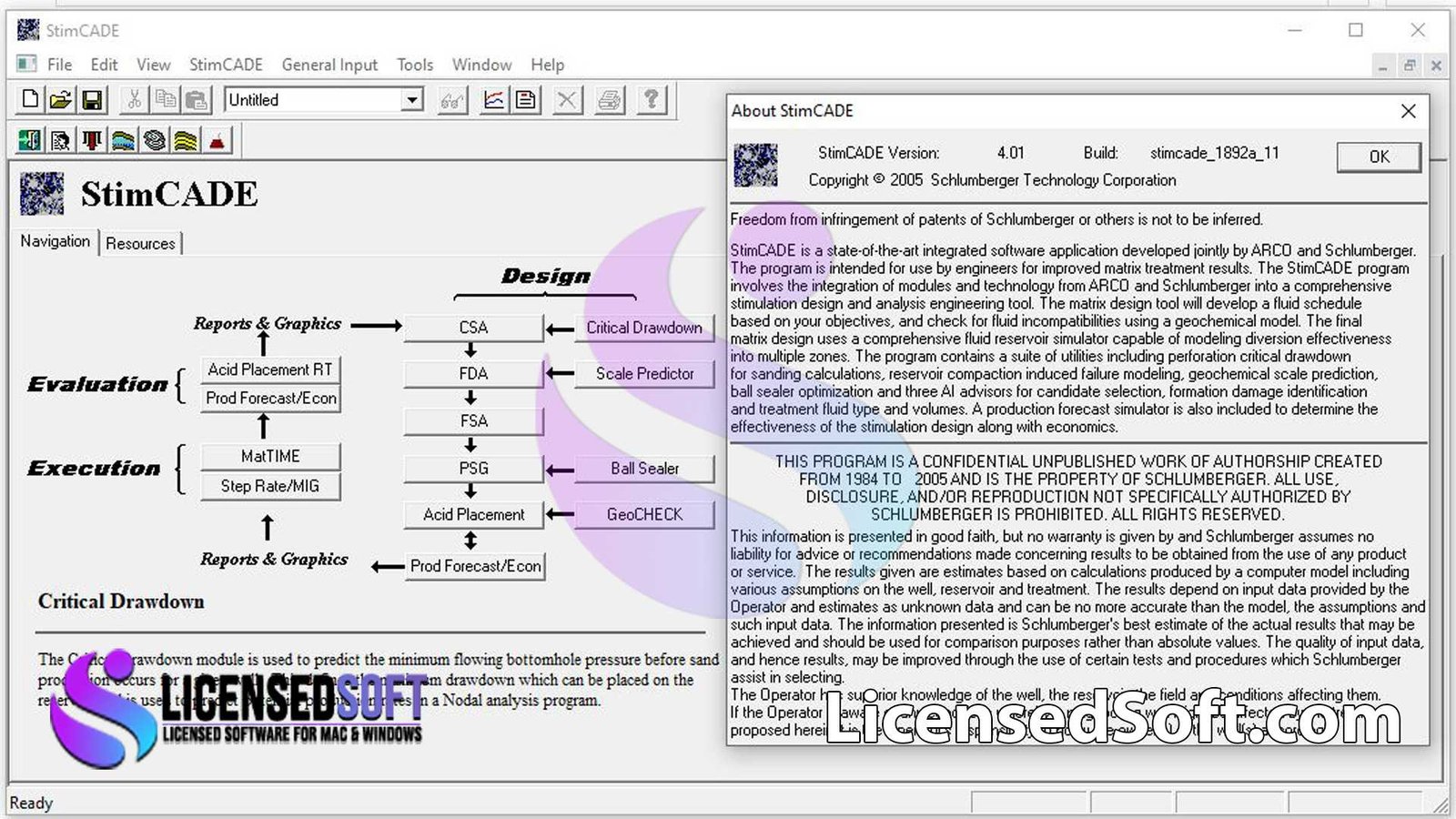Click the coiled spiral icon
Image resolution: width=1456 pixels, height=819 pixels.
[155, 140]
